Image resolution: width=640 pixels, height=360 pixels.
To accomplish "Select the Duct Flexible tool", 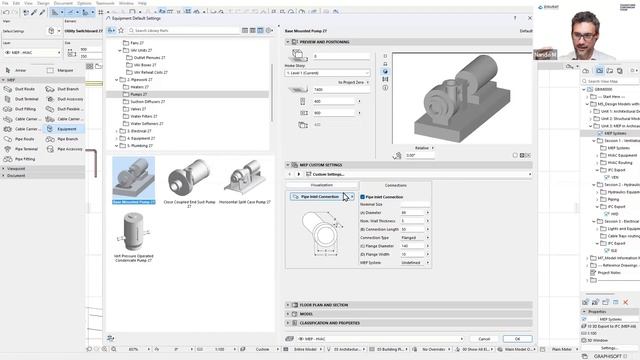I will tap(63, 109).
